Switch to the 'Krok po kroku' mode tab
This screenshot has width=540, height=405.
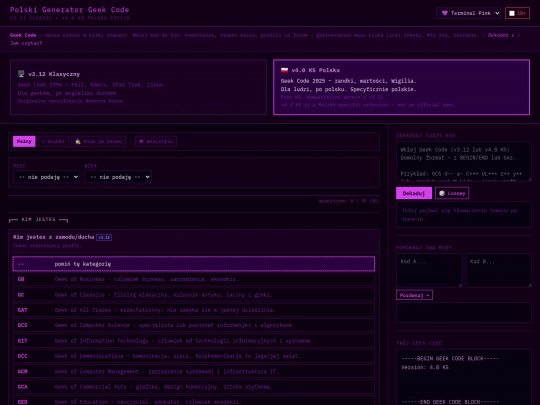(x=98, y=142)
